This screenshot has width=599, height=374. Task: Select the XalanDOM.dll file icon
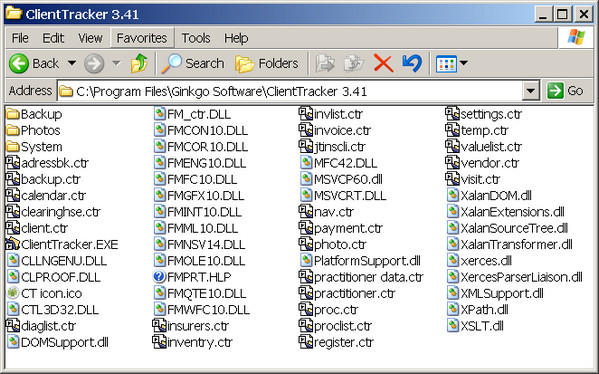coord(453,195)
